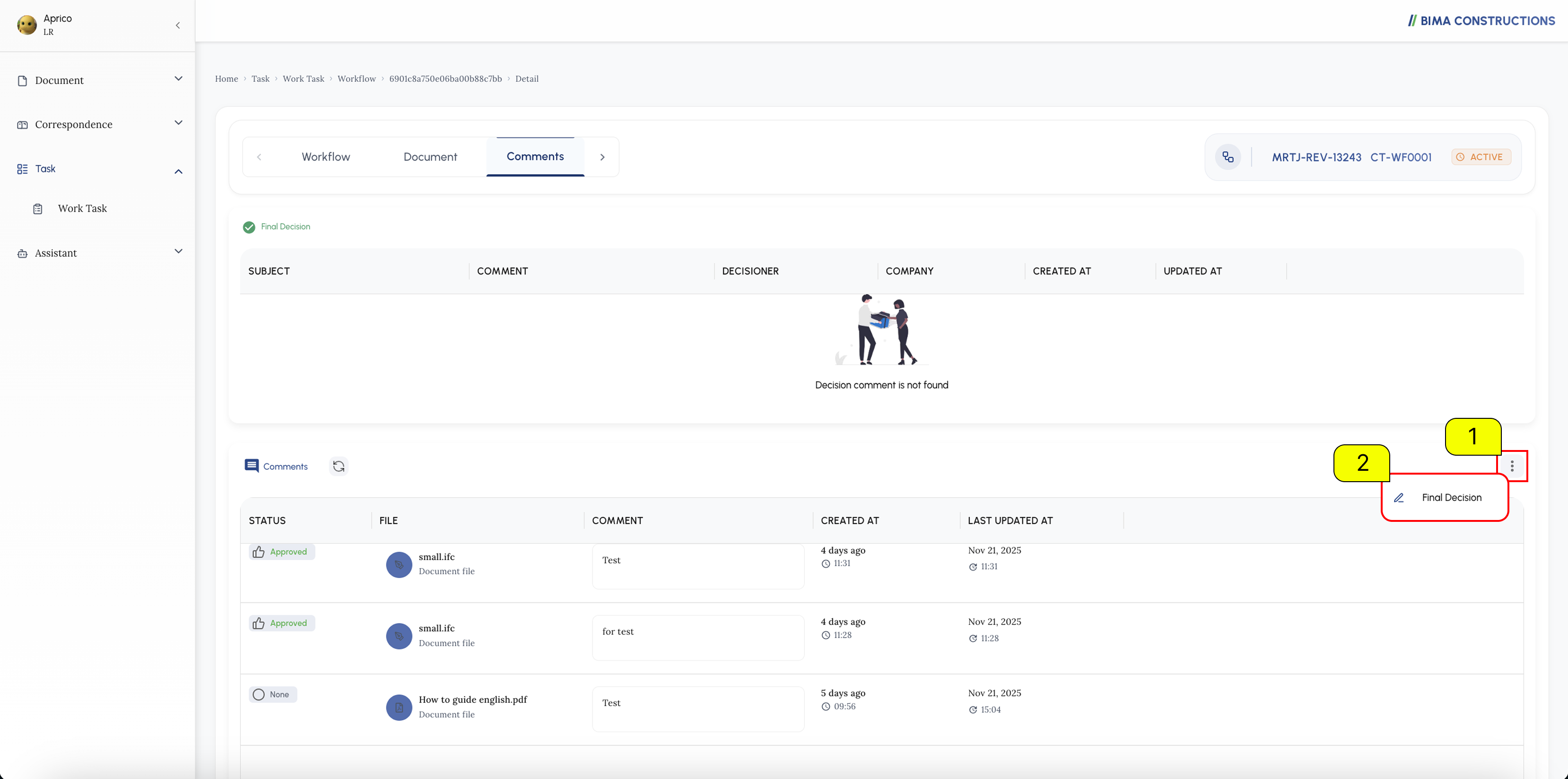Collapse the sidebar with the left arrow

point(178,26)
